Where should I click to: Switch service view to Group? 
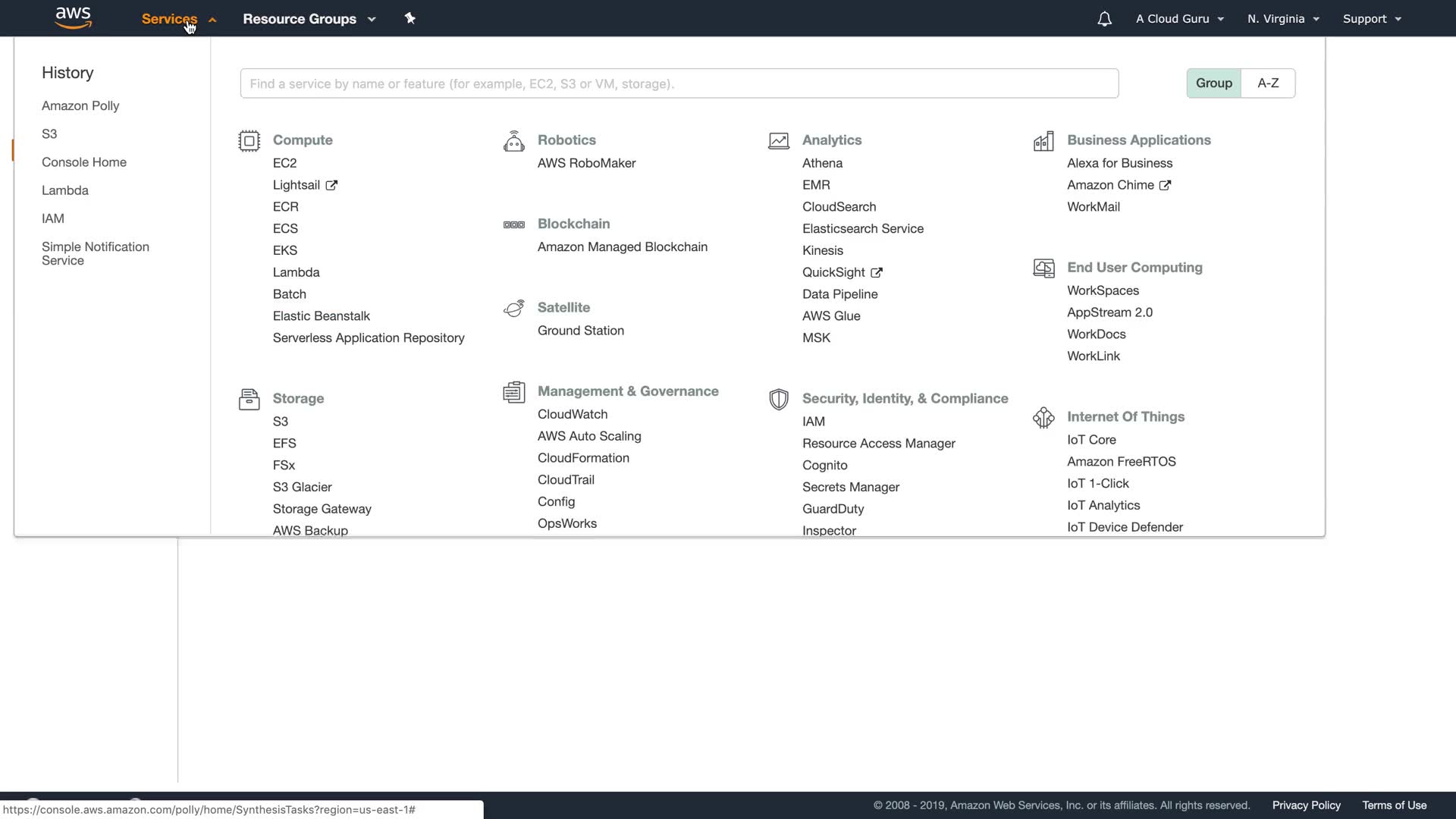click(1213, 83)
